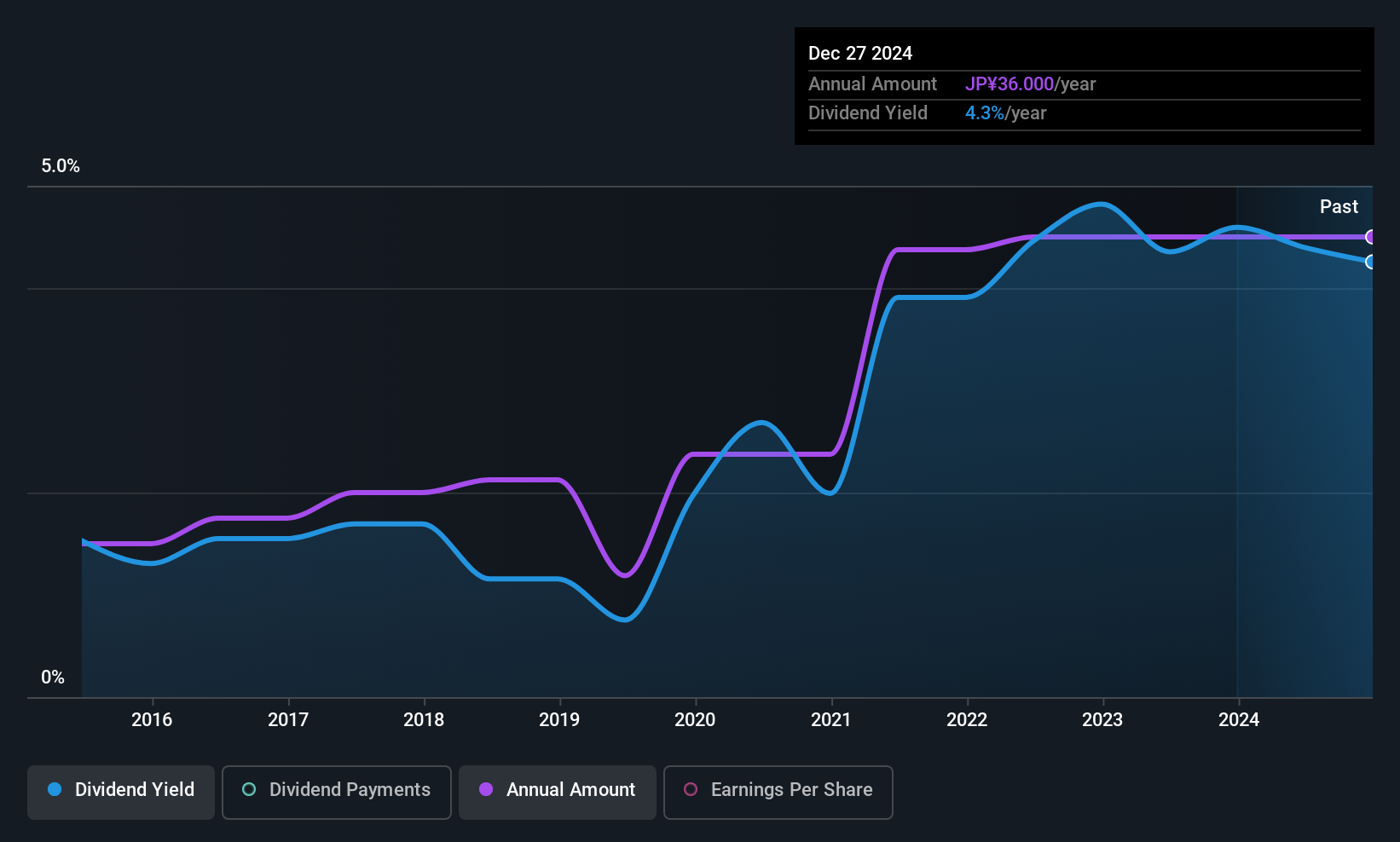Click the Earnings Per Share legend button
The width and height of the screenshot is (1400, 842).
tap(778, 791)
